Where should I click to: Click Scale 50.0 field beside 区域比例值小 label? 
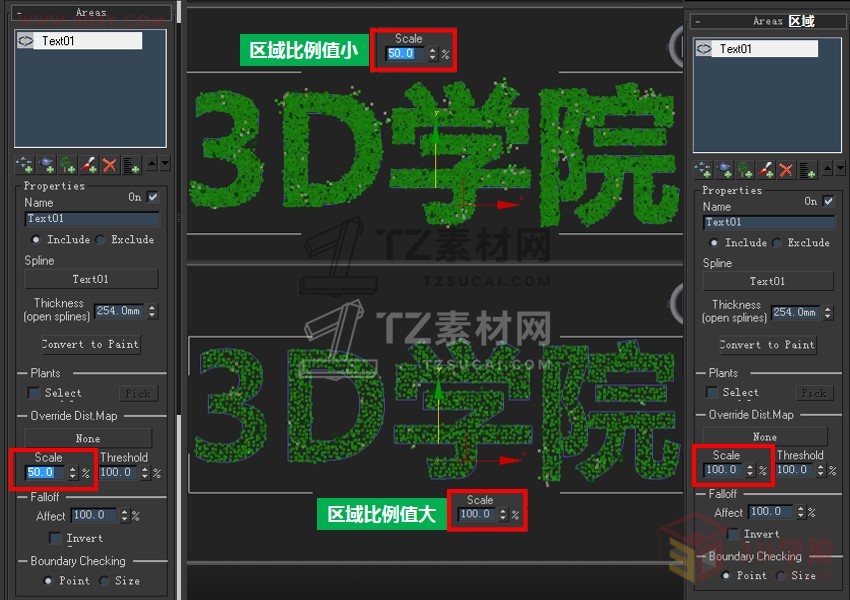pyautogui.click(x=405, y=54)
